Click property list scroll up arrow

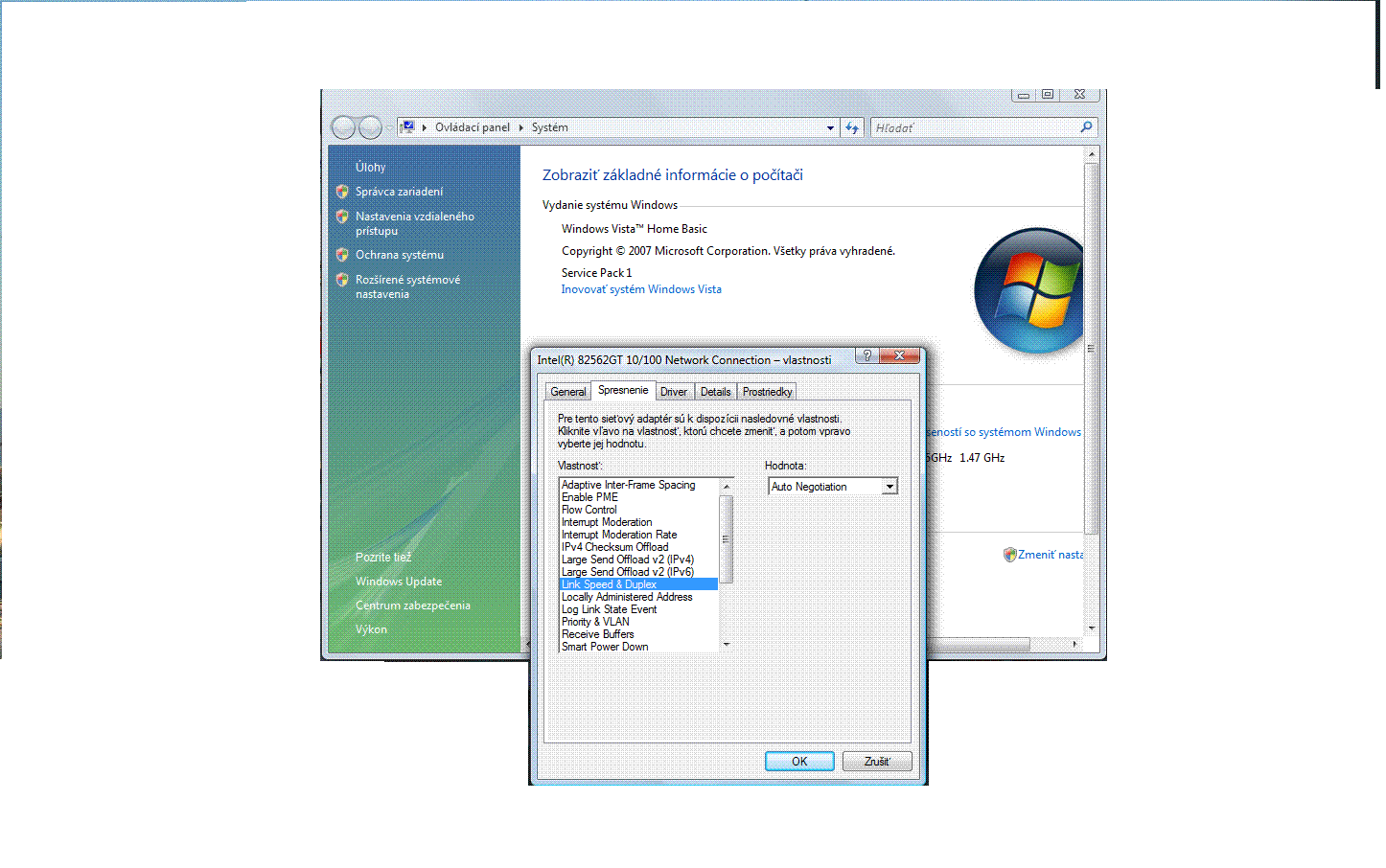click(x=726, y=486)
